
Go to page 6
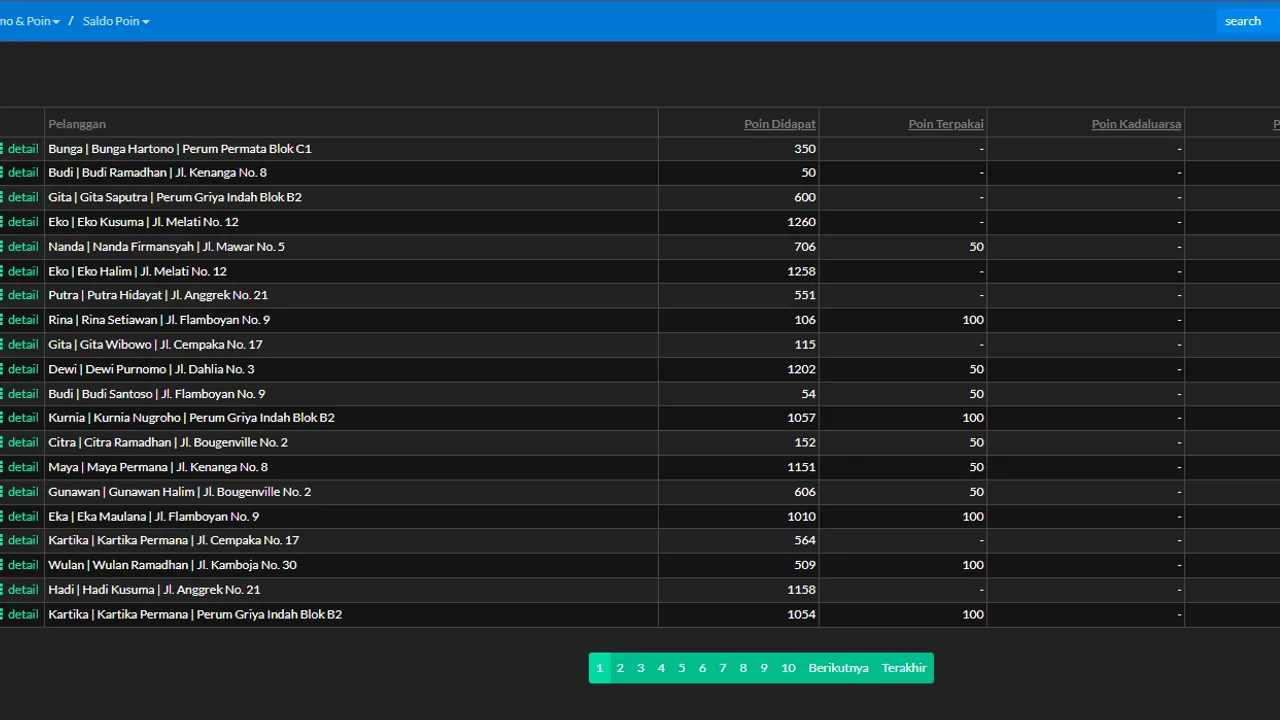(702, 668)
